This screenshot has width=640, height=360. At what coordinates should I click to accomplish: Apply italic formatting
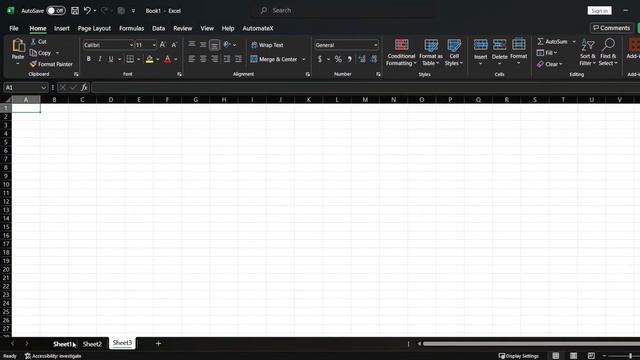(100, 59)
